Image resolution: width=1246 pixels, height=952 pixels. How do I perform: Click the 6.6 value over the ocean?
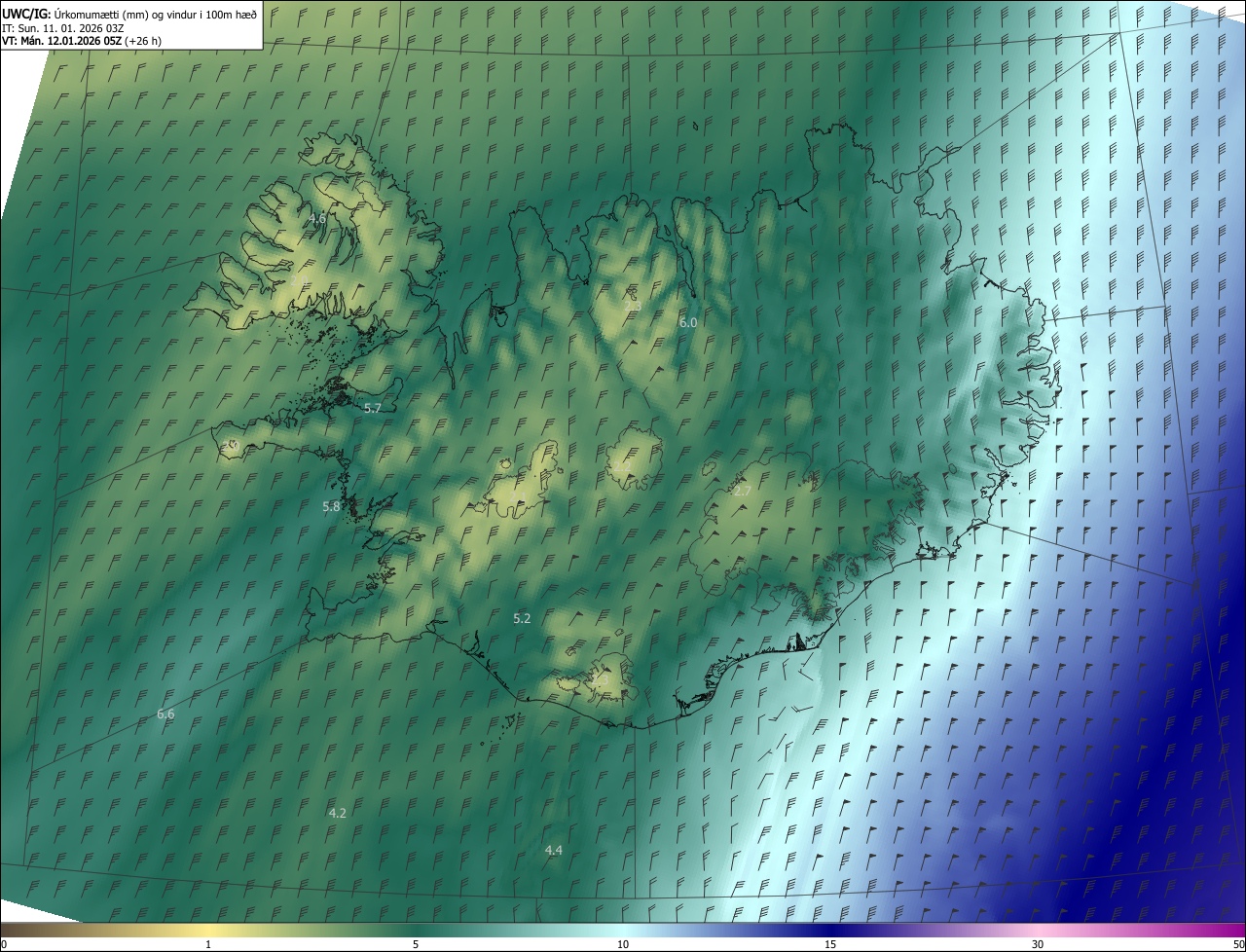[x=165, y=714]
